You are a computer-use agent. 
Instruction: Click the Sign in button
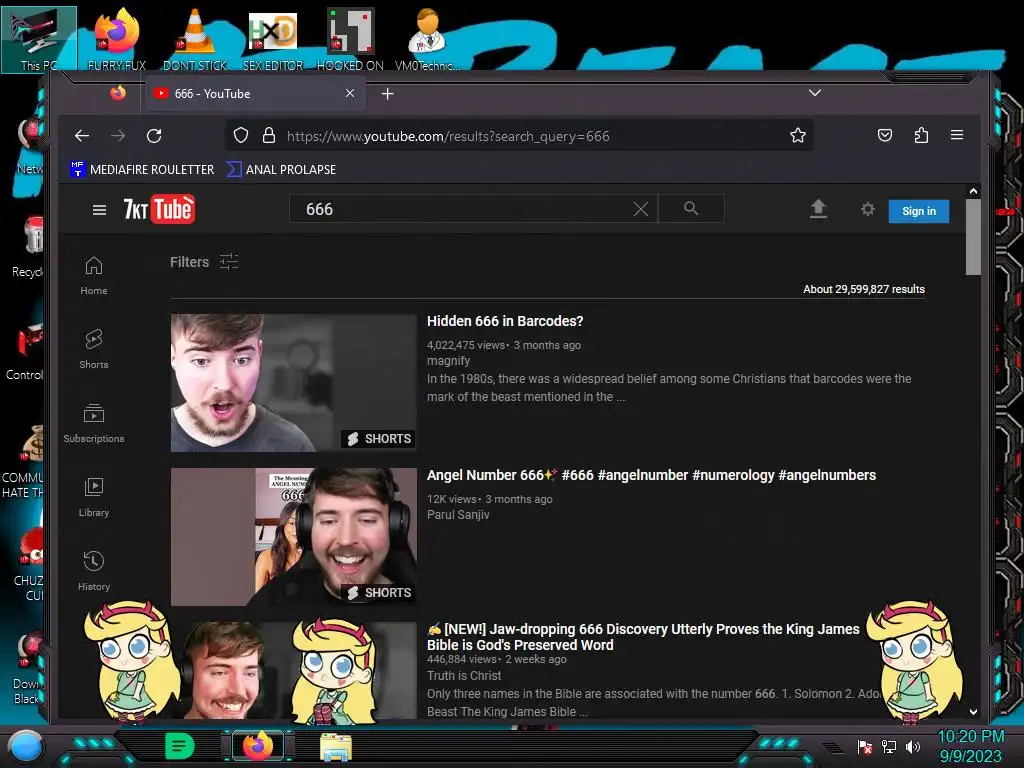click(x=918, y=211)
